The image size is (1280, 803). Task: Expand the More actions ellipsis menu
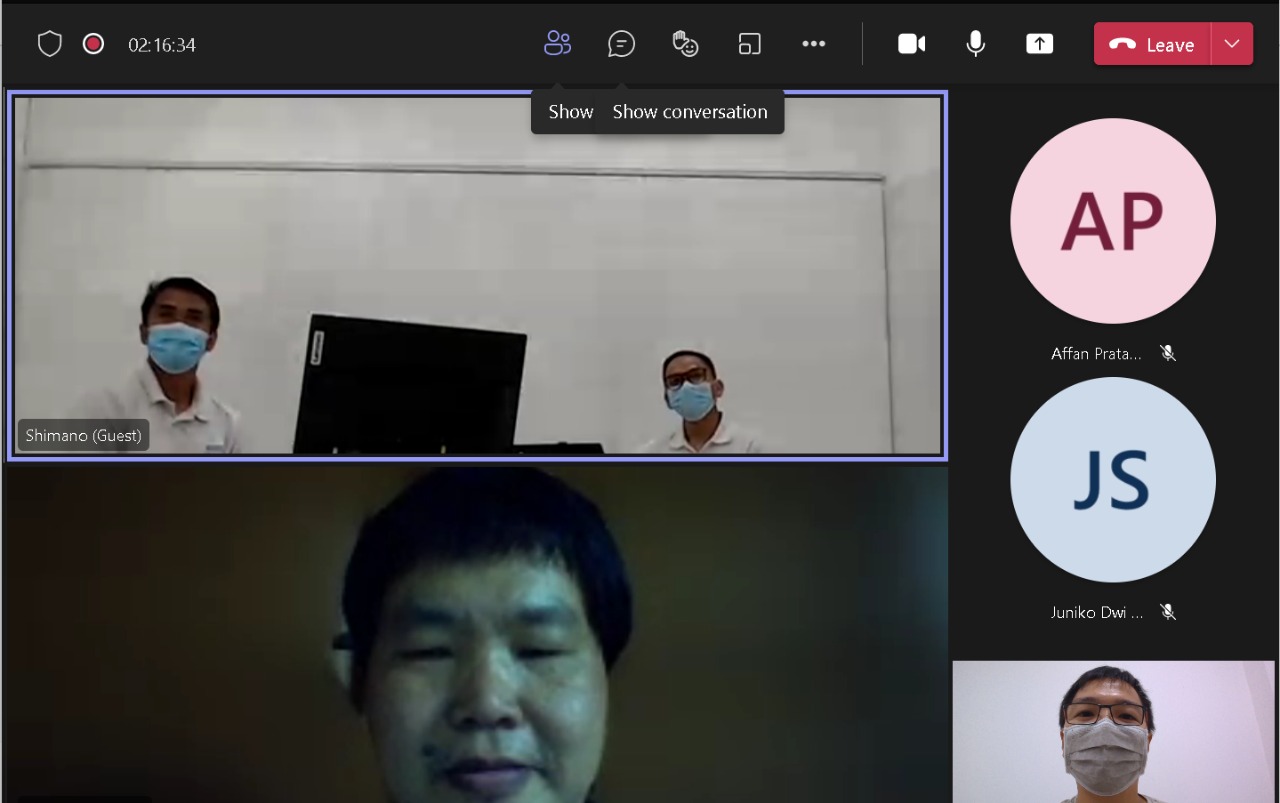coord(813,44)
